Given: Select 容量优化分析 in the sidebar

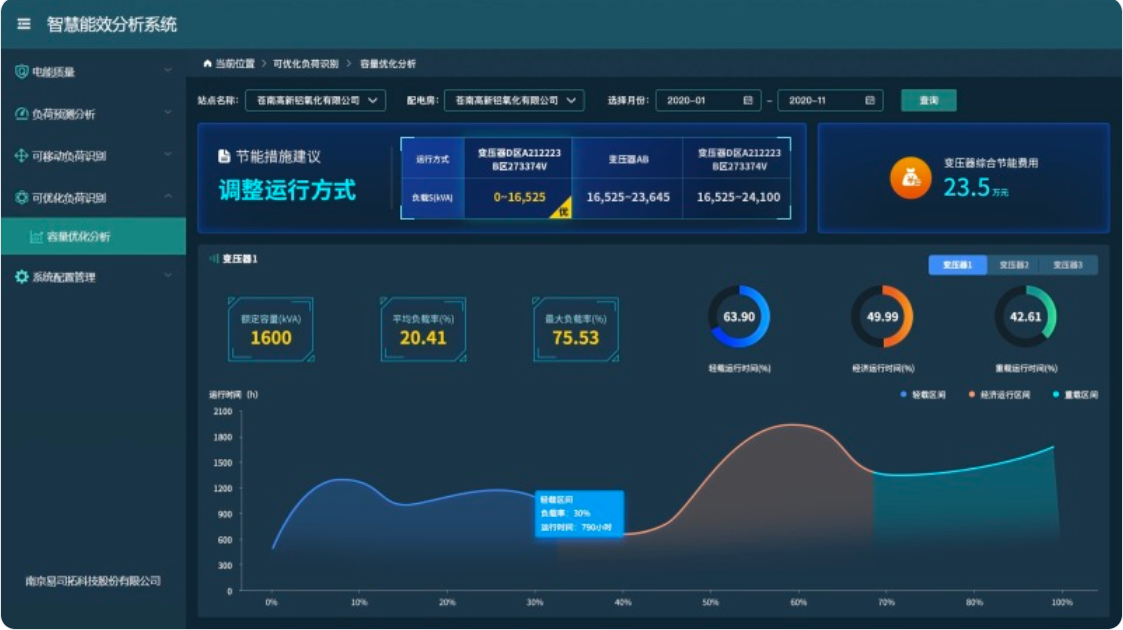Looking at the screenshot, I should point(93,236).
